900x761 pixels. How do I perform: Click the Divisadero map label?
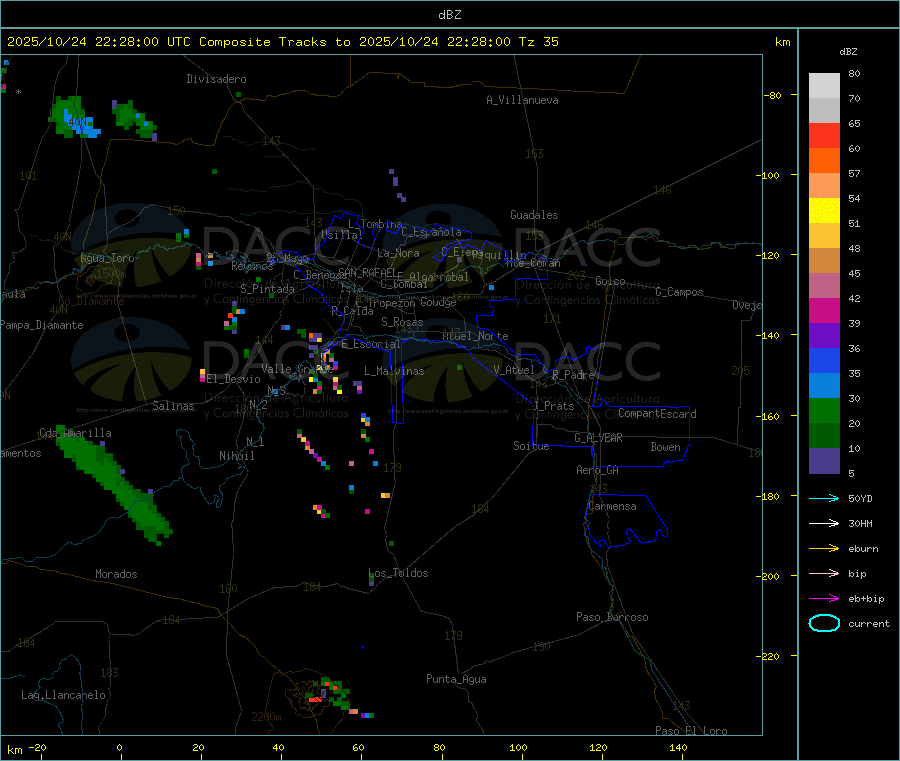coord(216,79)
